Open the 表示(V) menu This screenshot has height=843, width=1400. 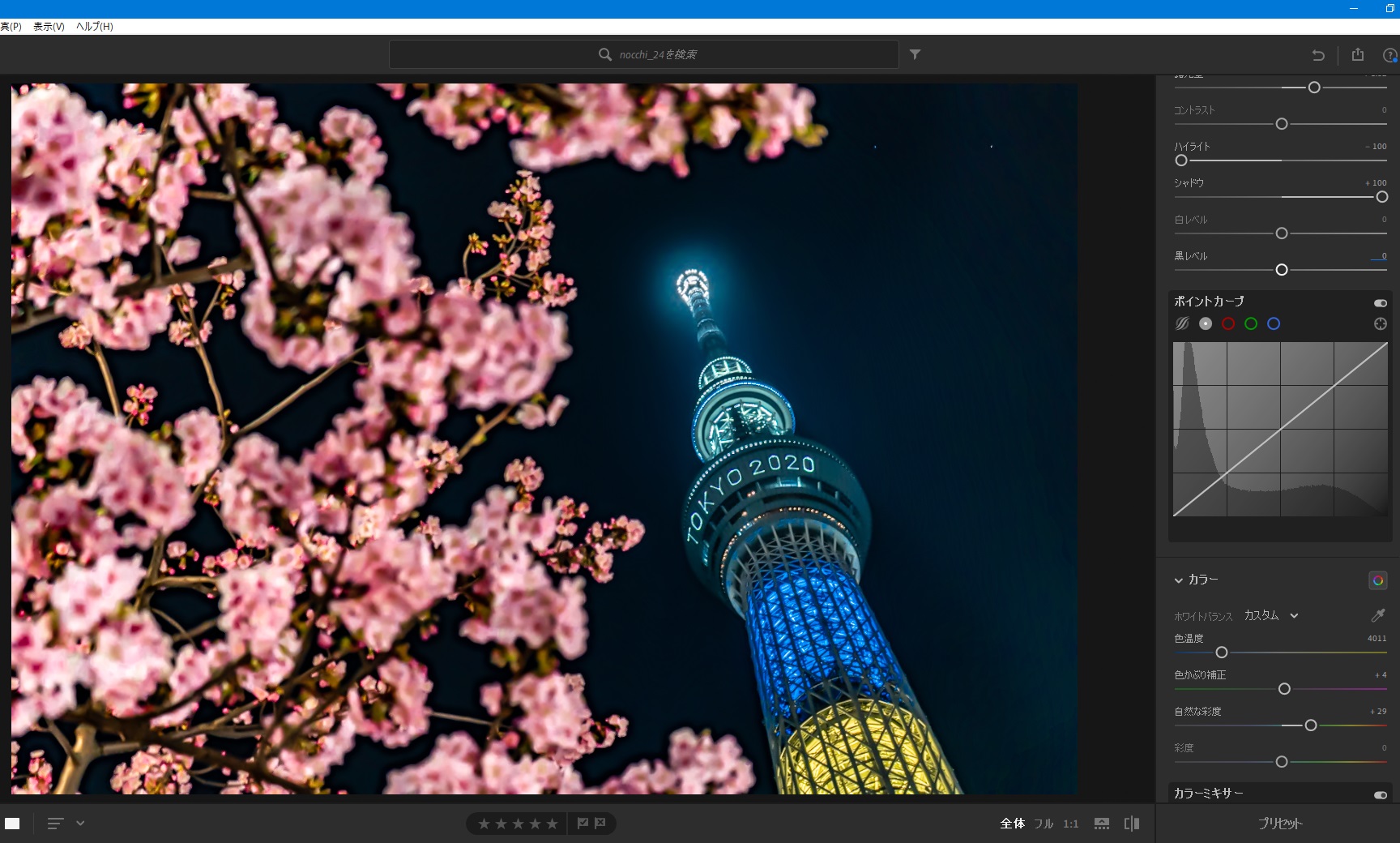point(49,27)
